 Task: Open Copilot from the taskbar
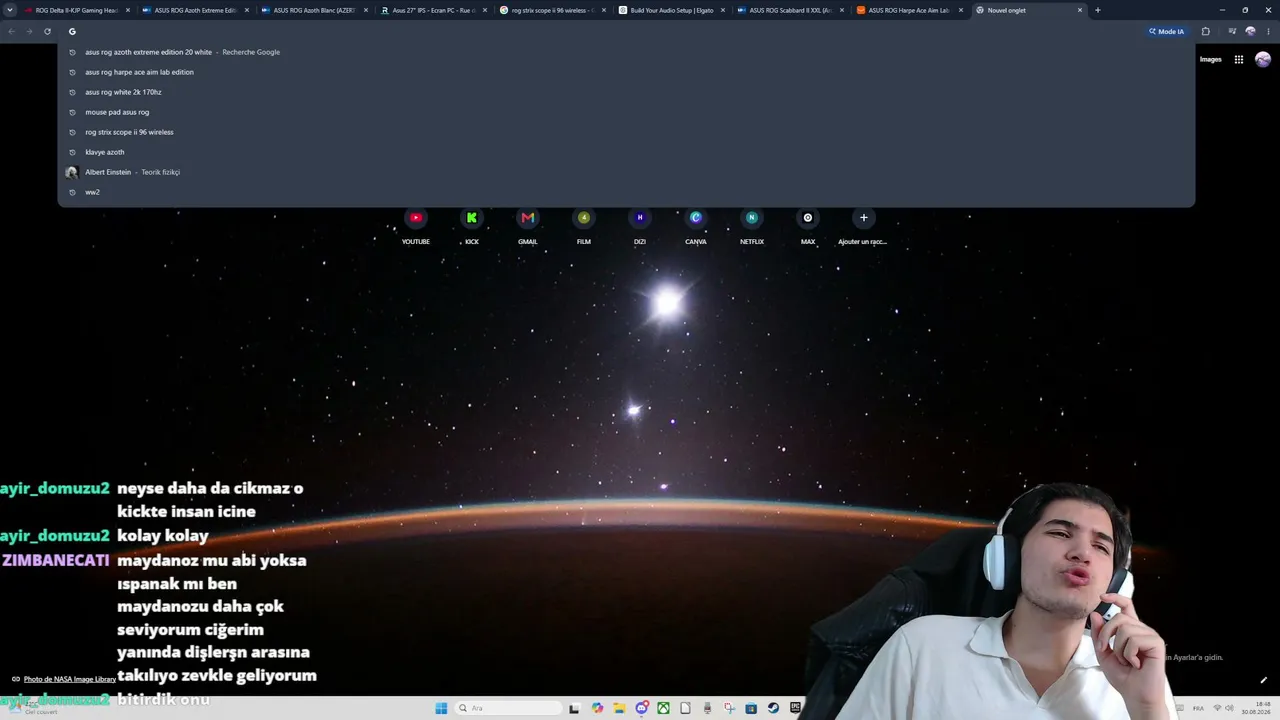click(x=597, y=708)
